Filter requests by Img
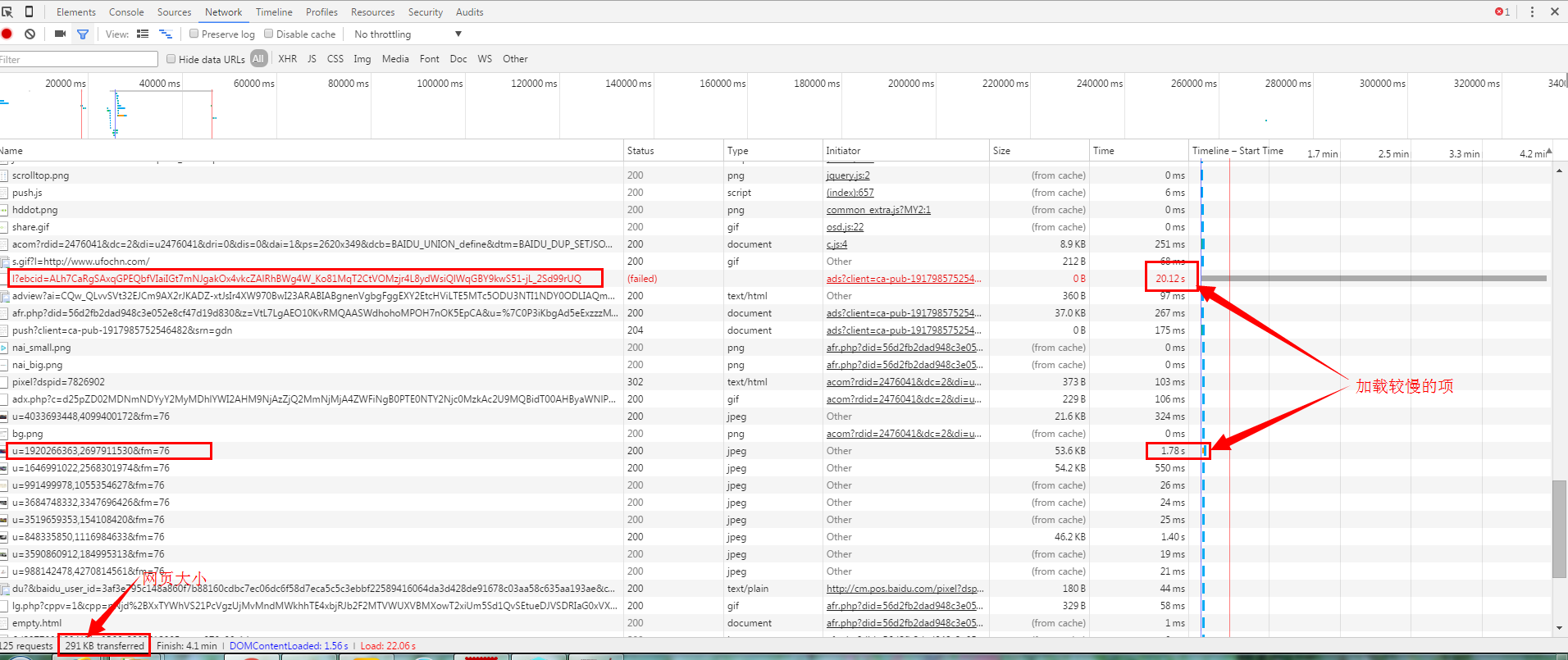 click(x=362, y=58)
